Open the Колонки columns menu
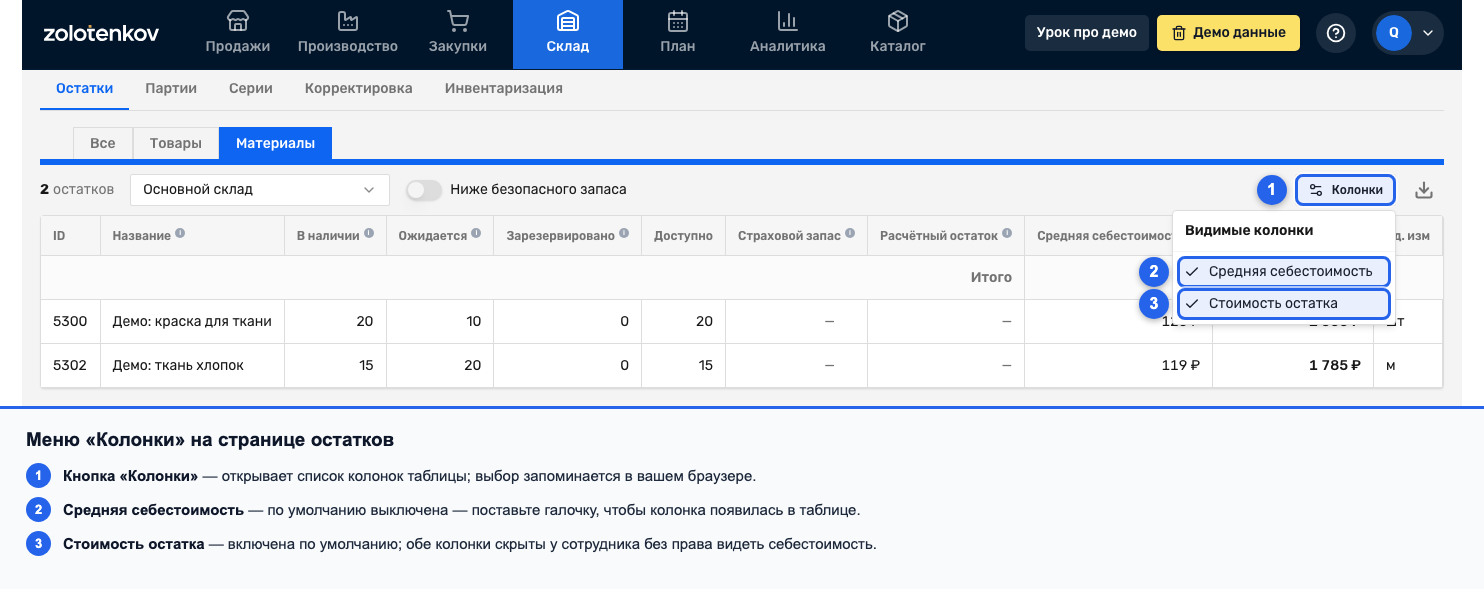The width and height of the screenshot is (1484, 589). [1346, 189]
